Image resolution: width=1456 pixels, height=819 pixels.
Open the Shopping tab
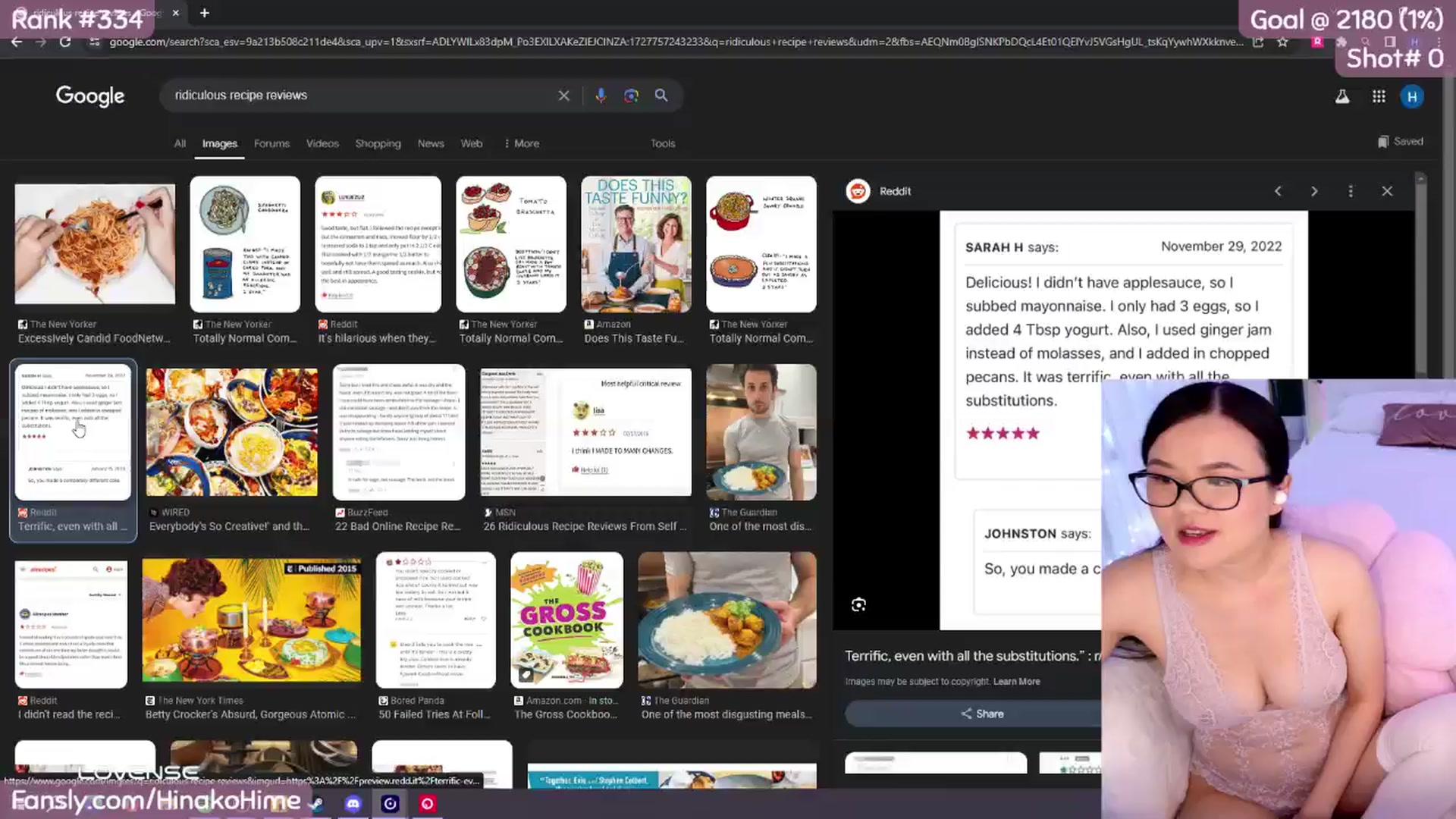point(378,143)
